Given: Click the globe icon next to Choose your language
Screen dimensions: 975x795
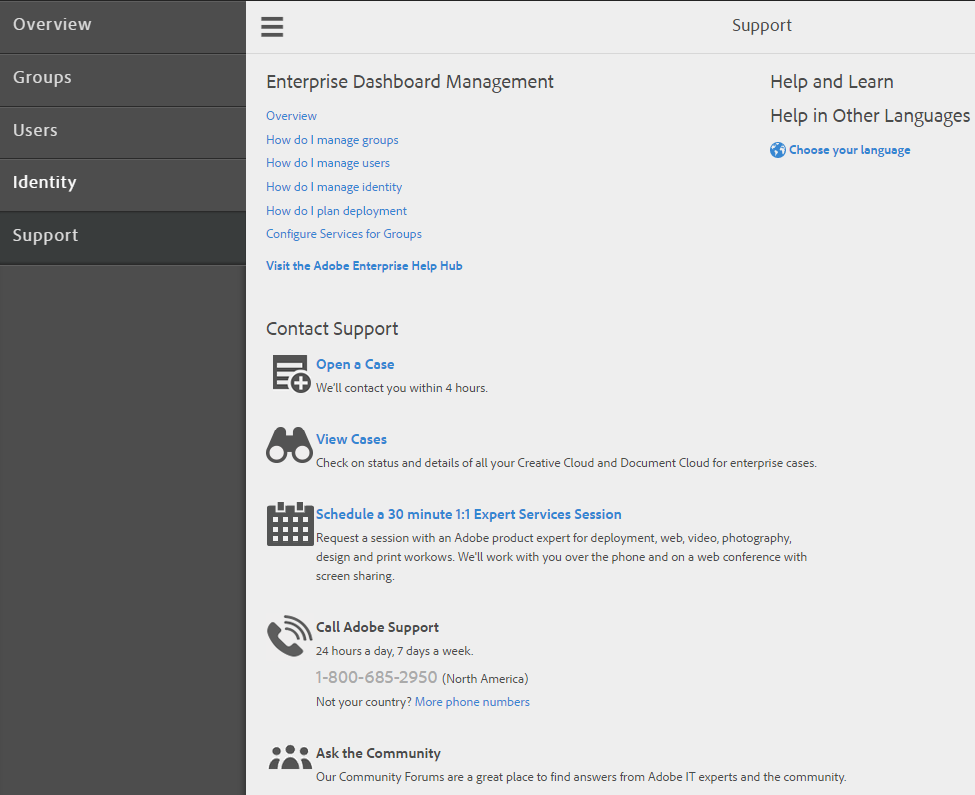Looking at the screenshot, I should click(777, 149).
